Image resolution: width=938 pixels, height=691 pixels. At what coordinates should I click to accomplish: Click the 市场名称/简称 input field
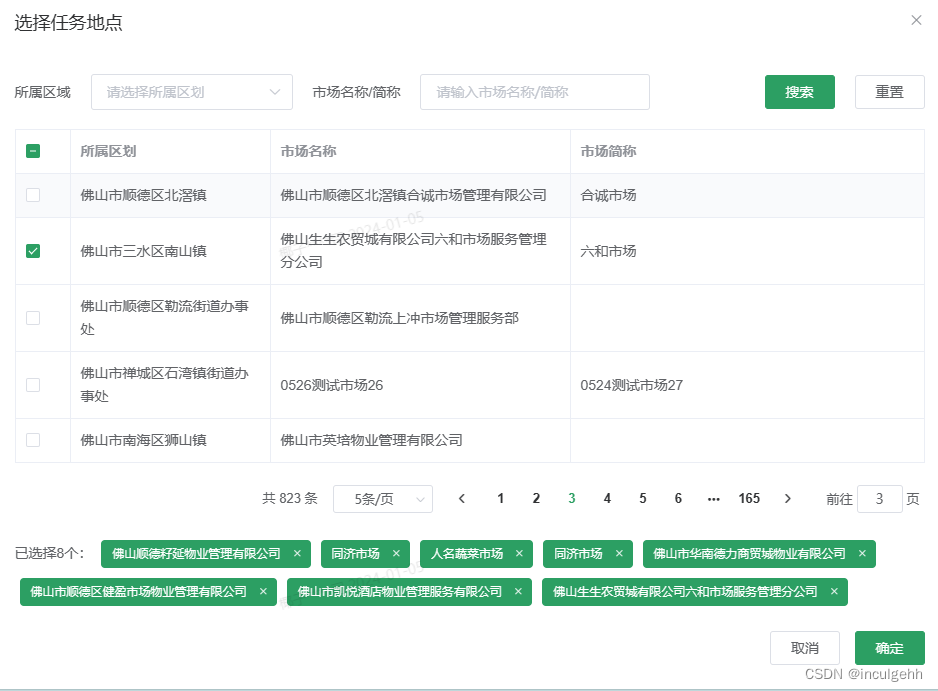534,92
